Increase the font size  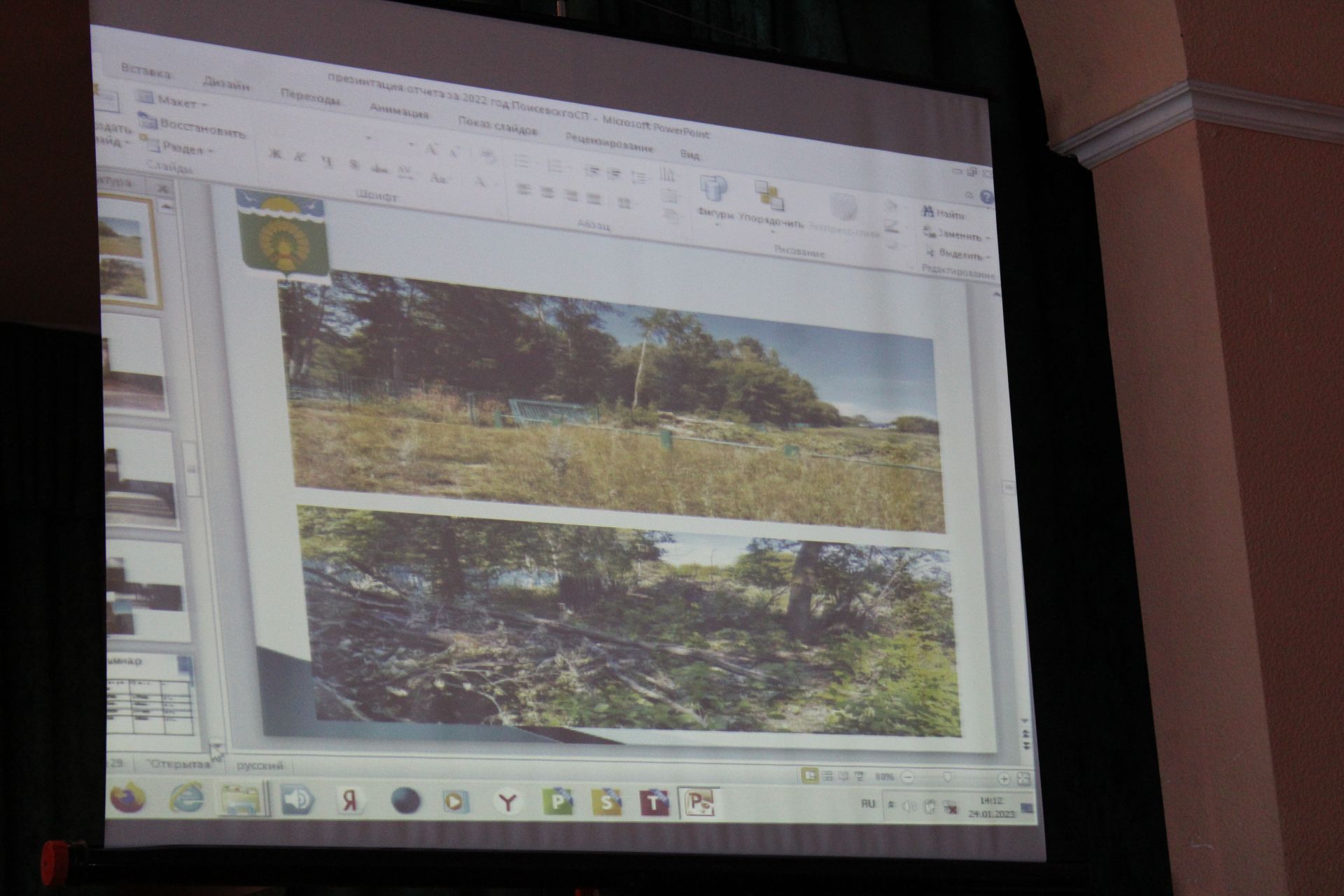tap(432, 148)
